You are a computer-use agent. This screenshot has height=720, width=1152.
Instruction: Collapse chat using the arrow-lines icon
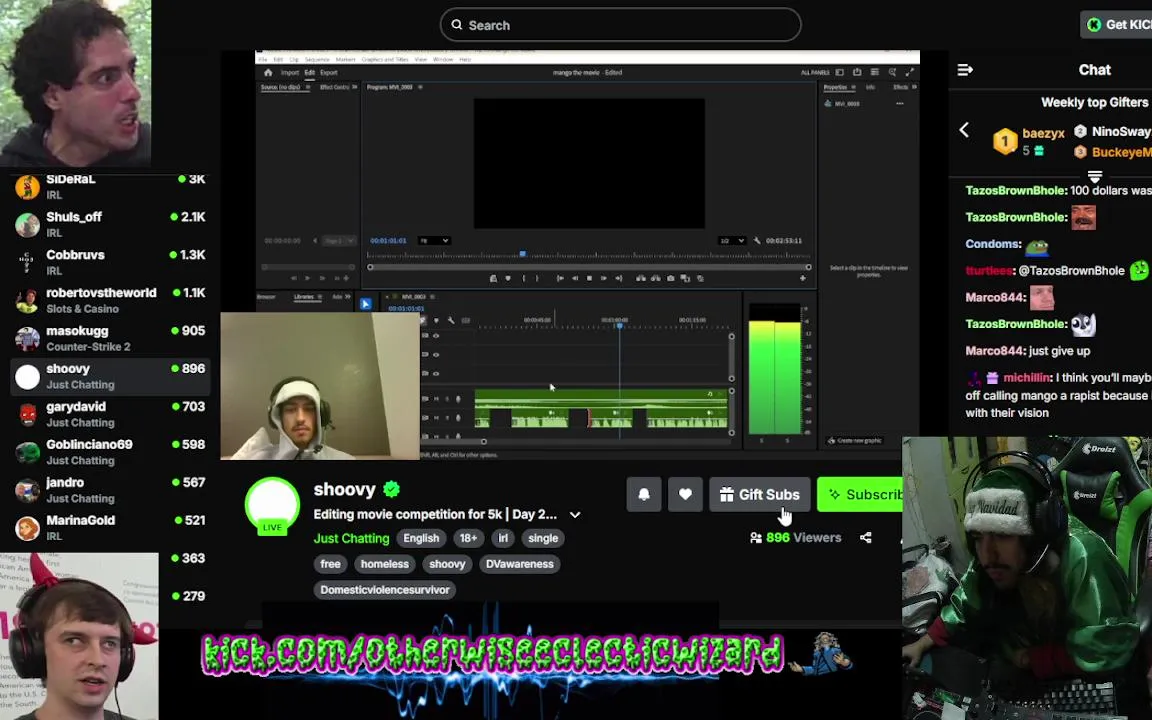point(965,70)
